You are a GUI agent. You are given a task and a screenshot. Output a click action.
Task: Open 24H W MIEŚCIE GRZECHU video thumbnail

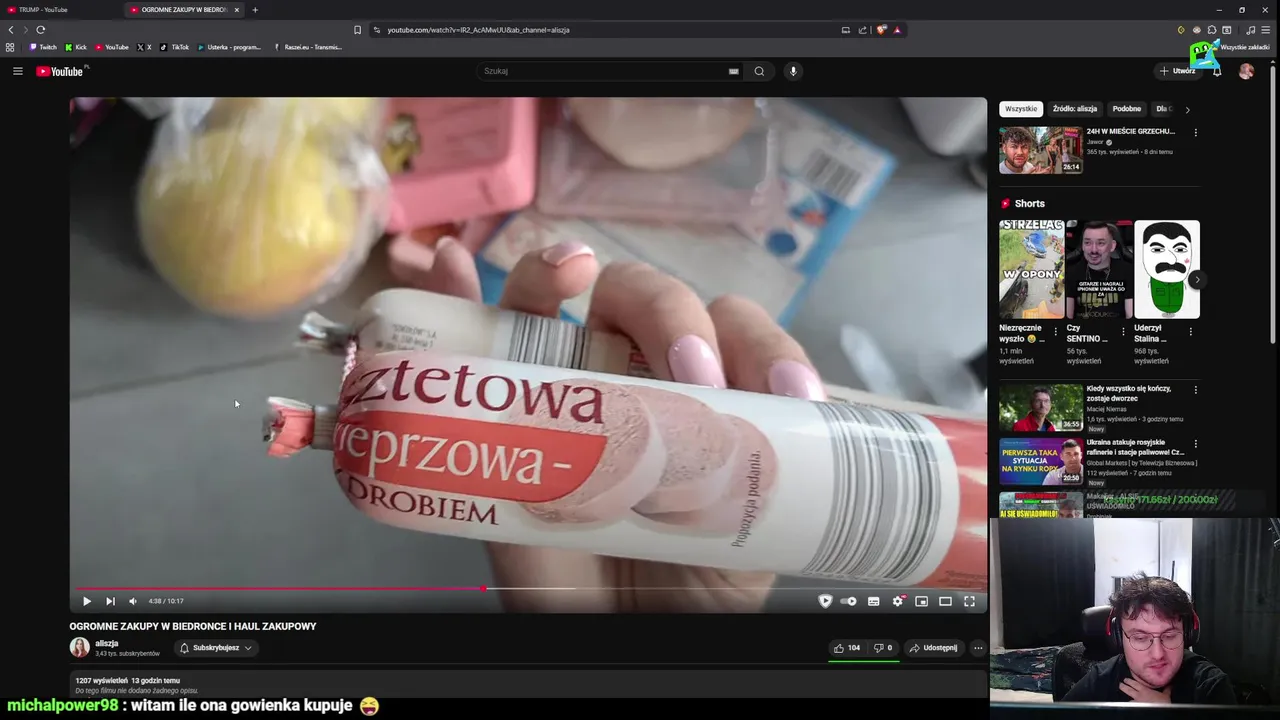[1040, 150]
